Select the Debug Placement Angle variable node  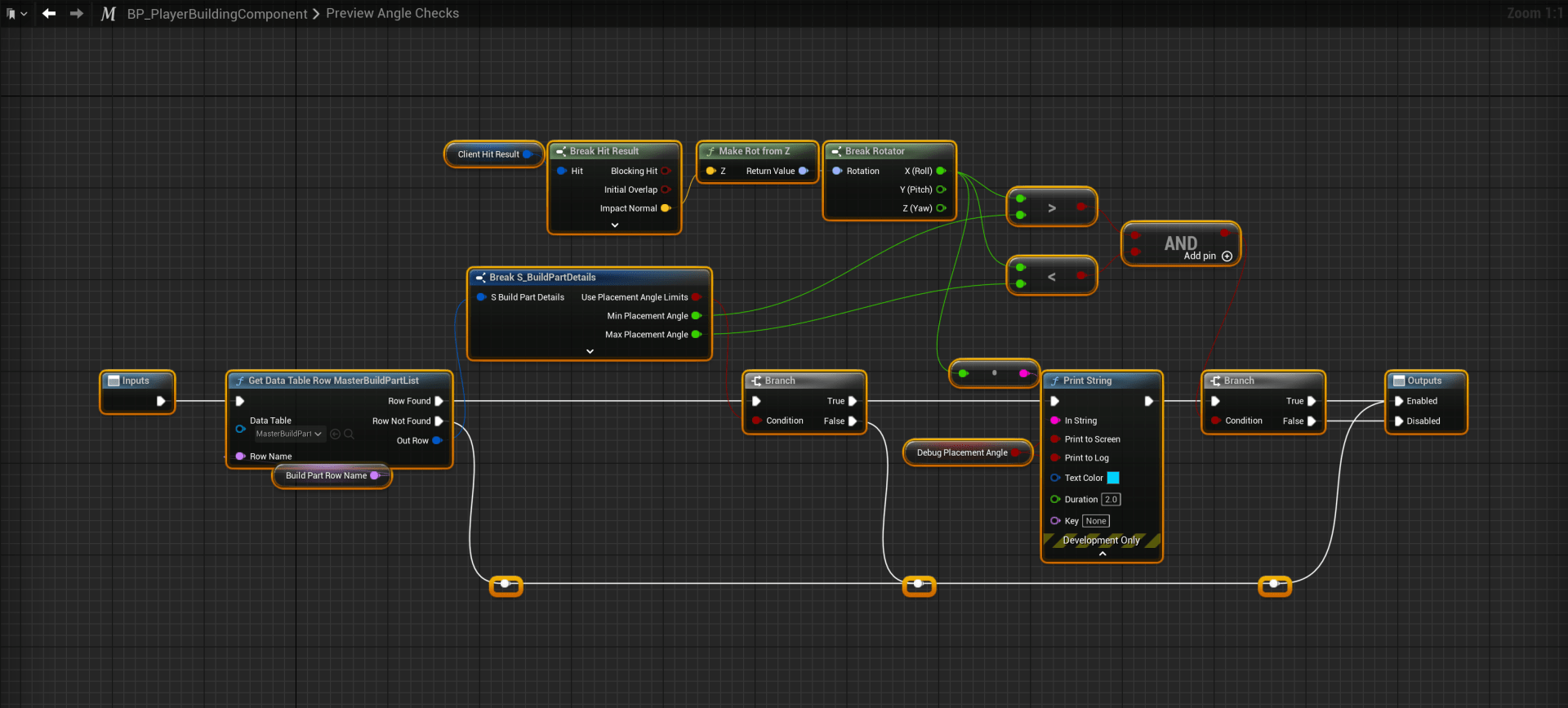961,452
